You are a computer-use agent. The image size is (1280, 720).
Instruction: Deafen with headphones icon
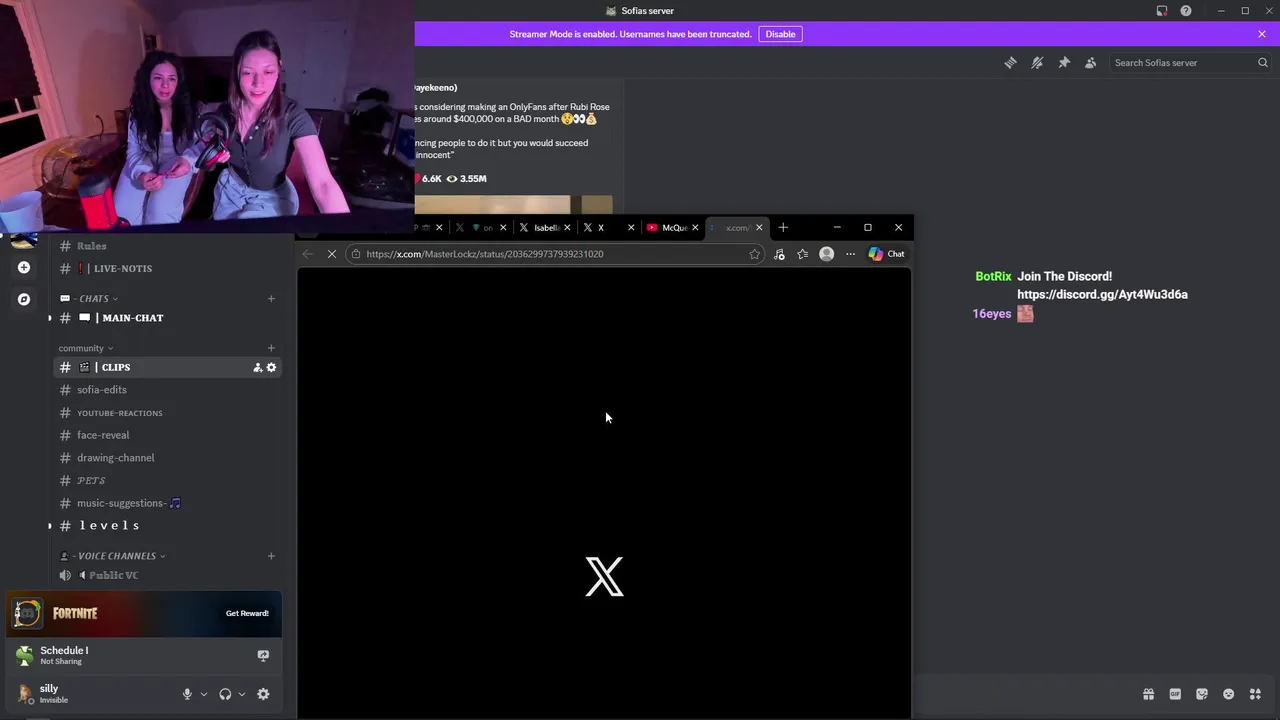click(225, 694)
